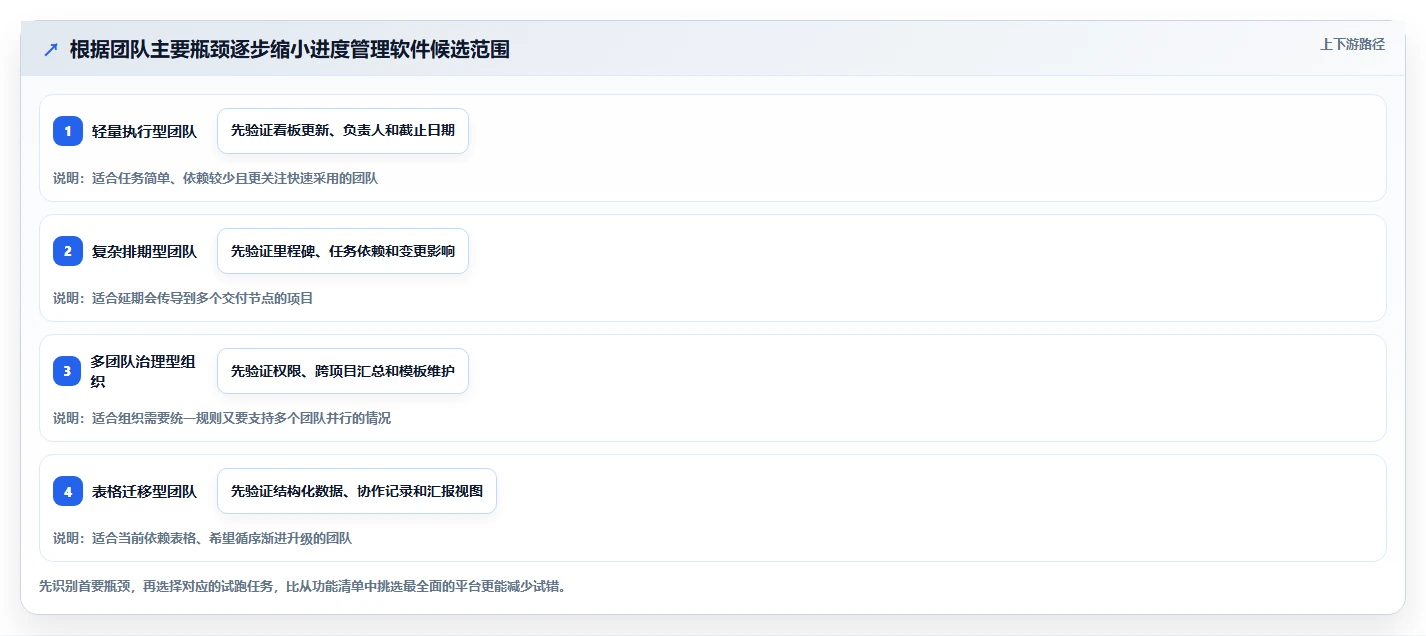Click the 表格迁移型团队 heading
This screenshot has width=1426, height=636.
click(x=144, y=491)
